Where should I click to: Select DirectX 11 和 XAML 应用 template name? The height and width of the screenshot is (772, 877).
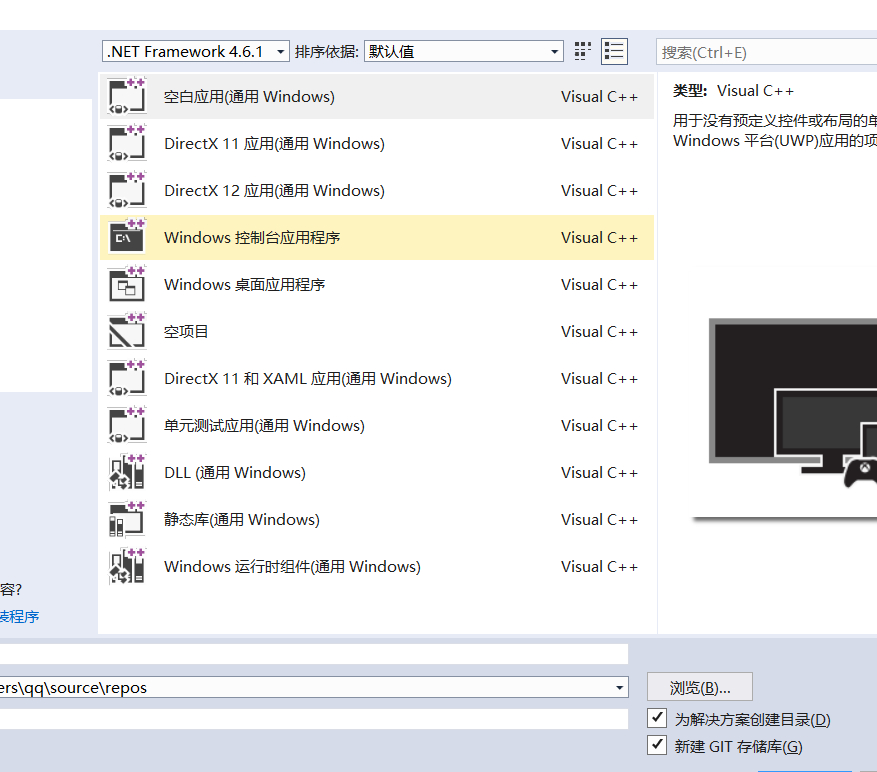[x=308, y=379]
